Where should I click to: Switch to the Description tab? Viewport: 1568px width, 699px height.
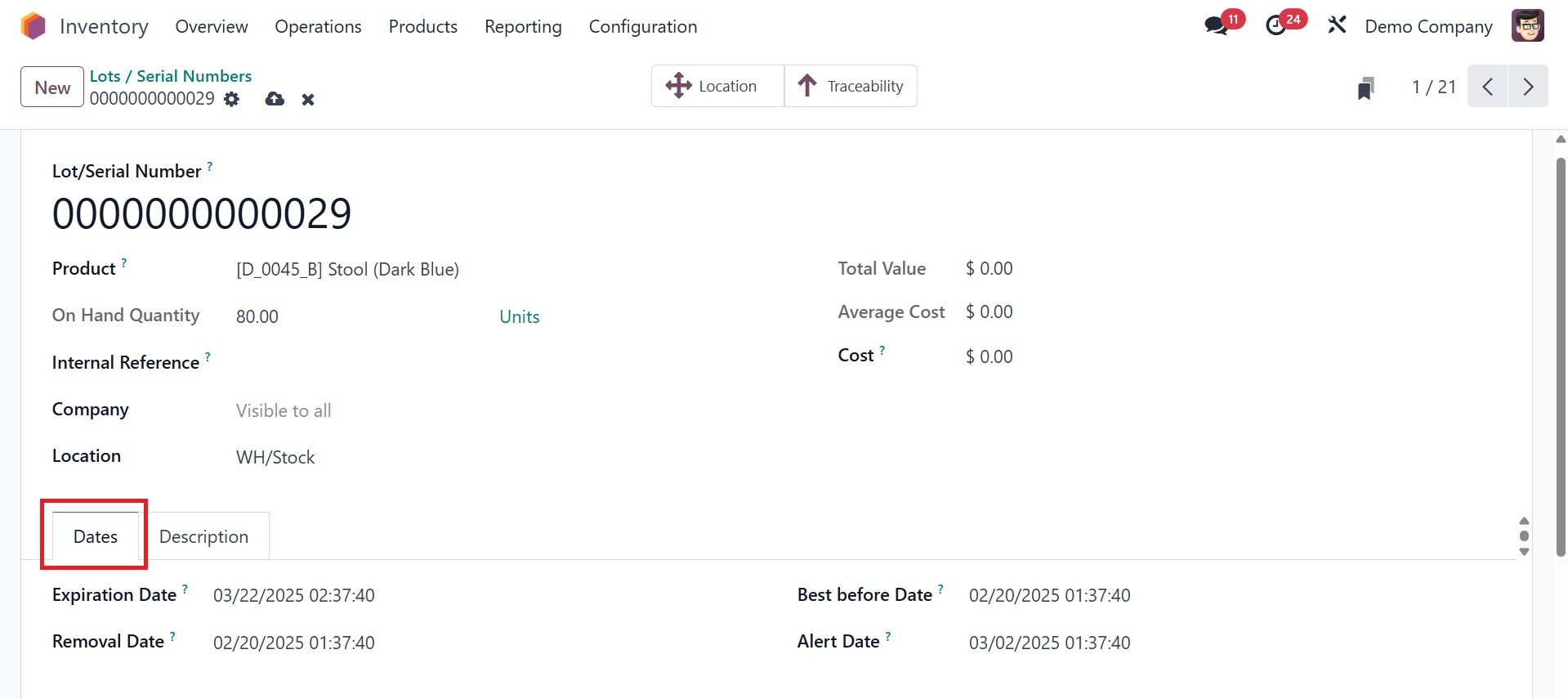click(203, 536)
